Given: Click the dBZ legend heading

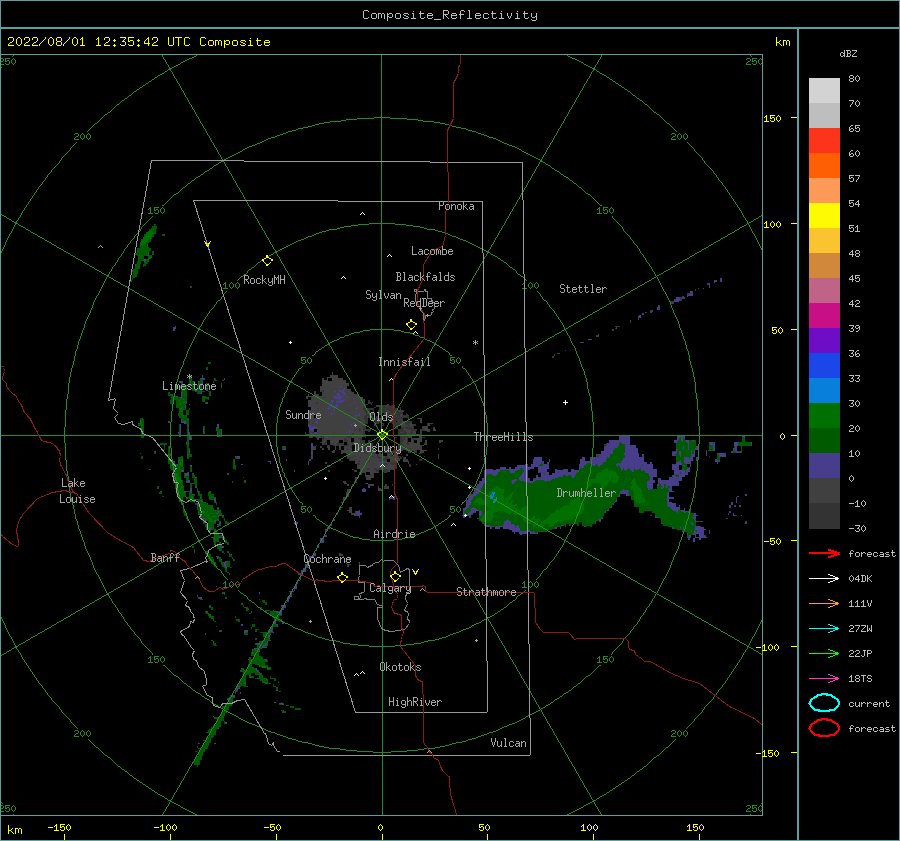Looking at the screenshot, I should (x=848, y=54).
